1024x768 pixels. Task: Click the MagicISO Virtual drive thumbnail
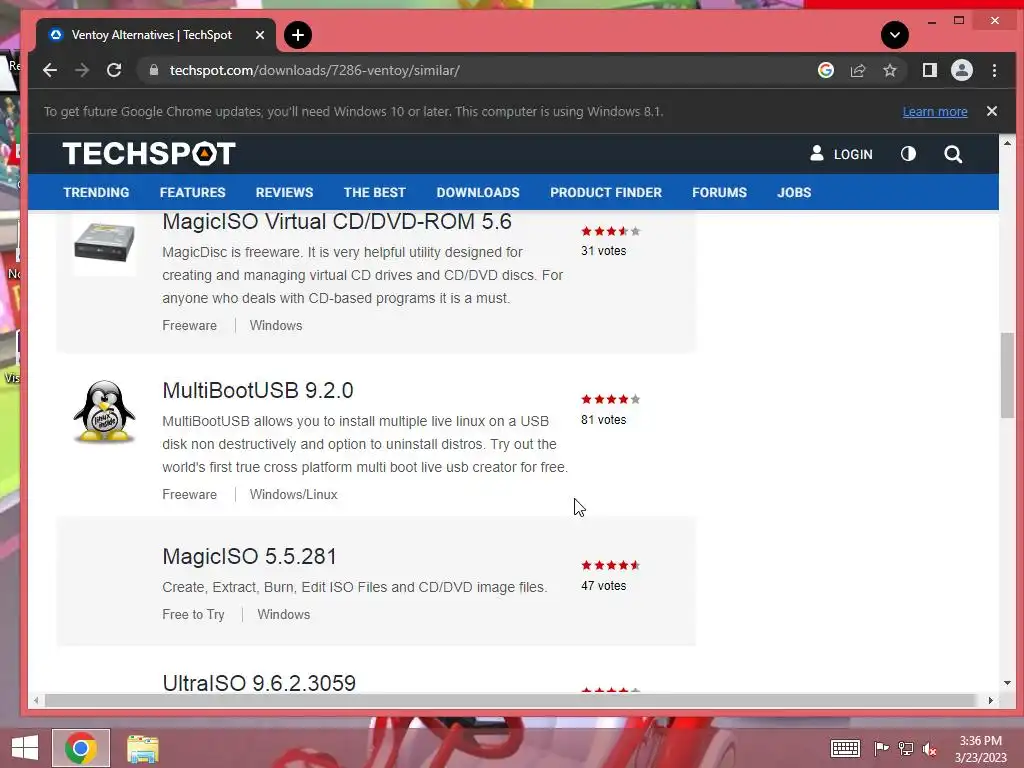coord(104,243)
